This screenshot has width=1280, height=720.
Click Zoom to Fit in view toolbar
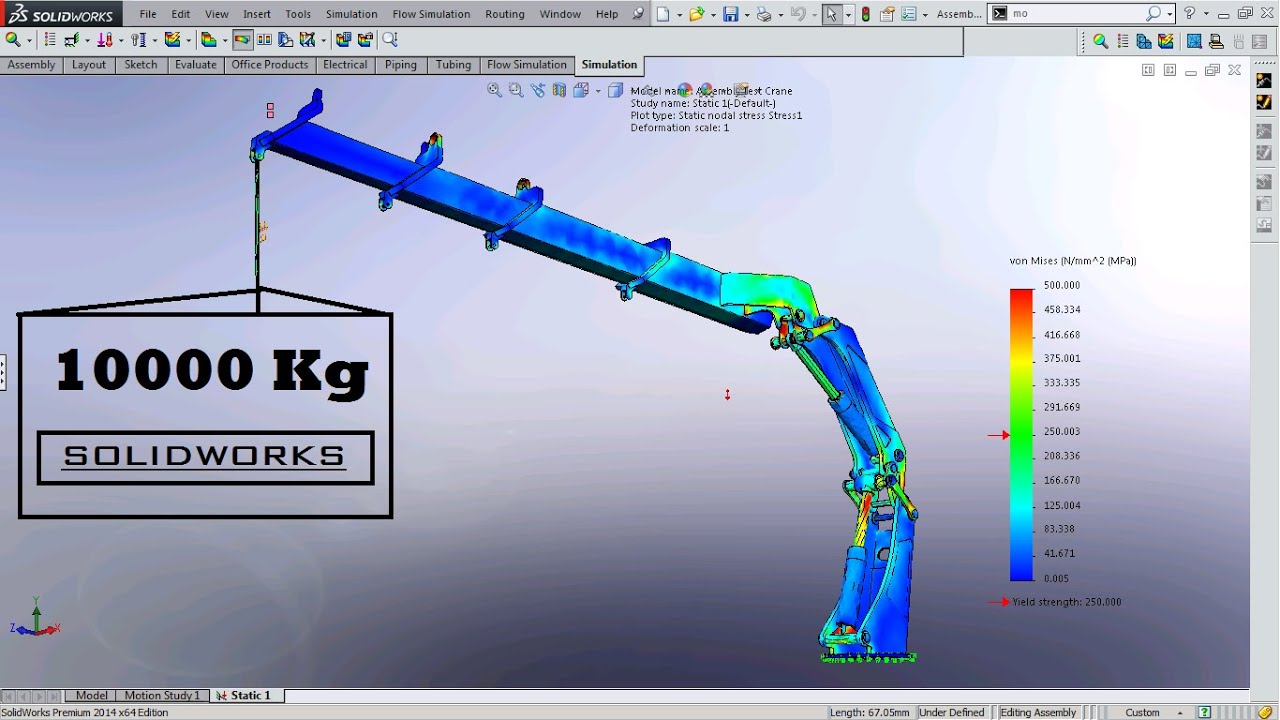coord(494,90)
